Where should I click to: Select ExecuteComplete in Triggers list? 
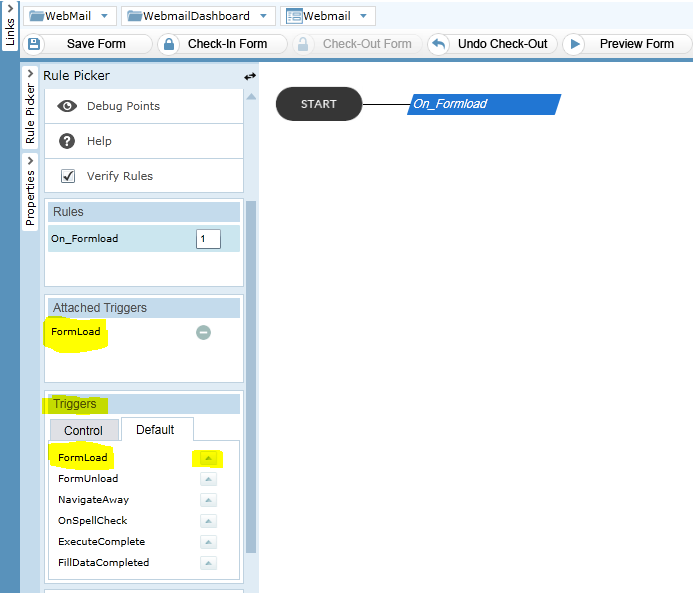coord(101,542)
